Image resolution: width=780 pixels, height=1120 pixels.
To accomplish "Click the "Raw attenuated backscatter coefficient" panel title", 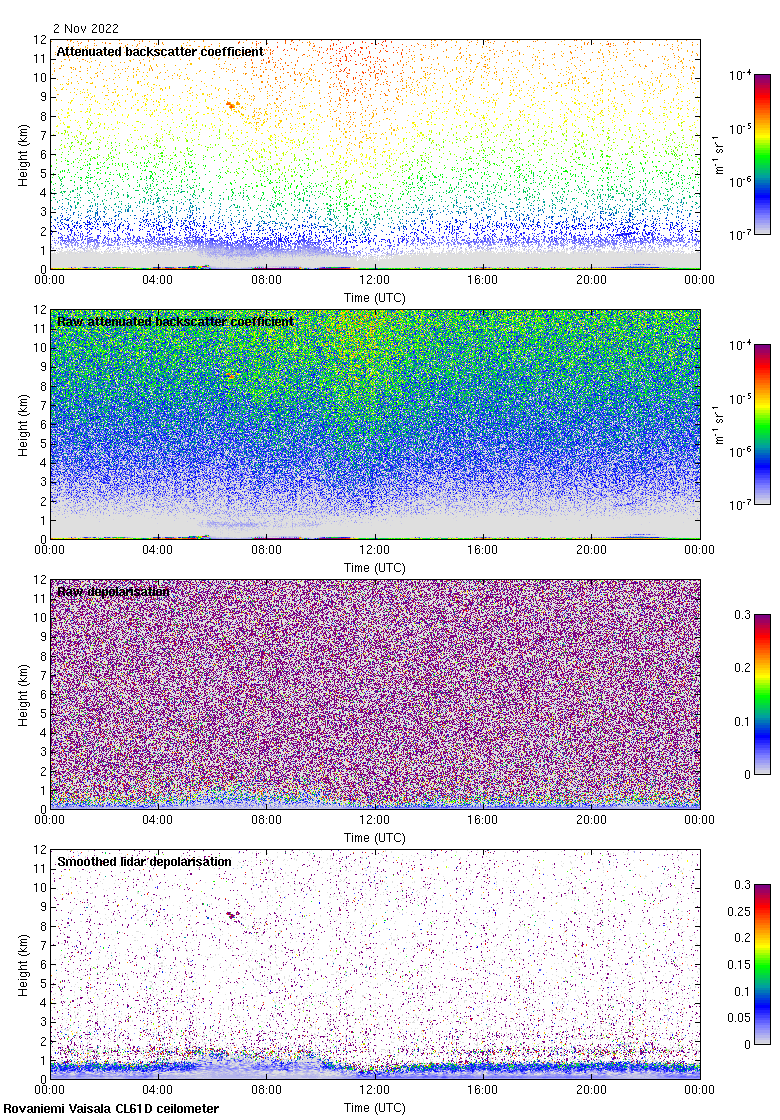I will pos(175,321).
